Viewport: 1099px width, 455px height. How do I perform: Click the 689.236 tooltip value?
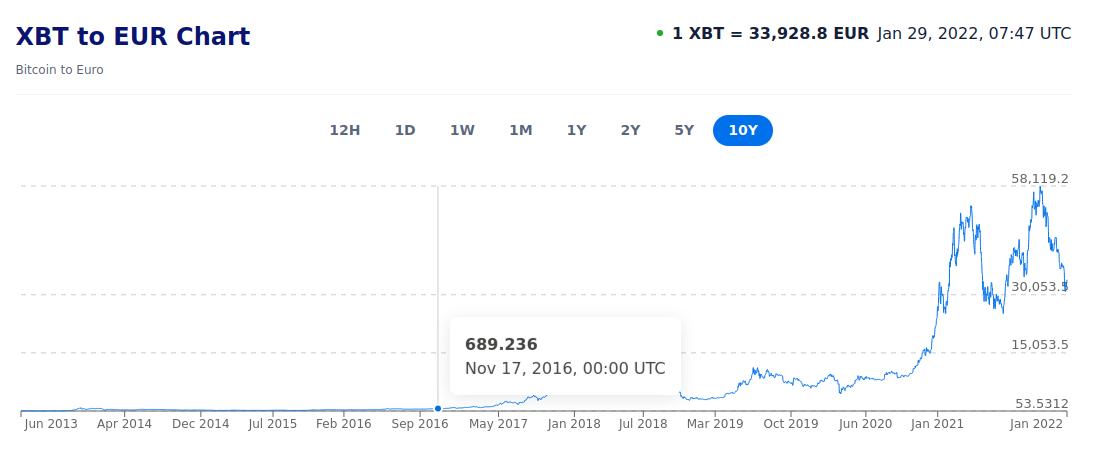coord(501,344)
